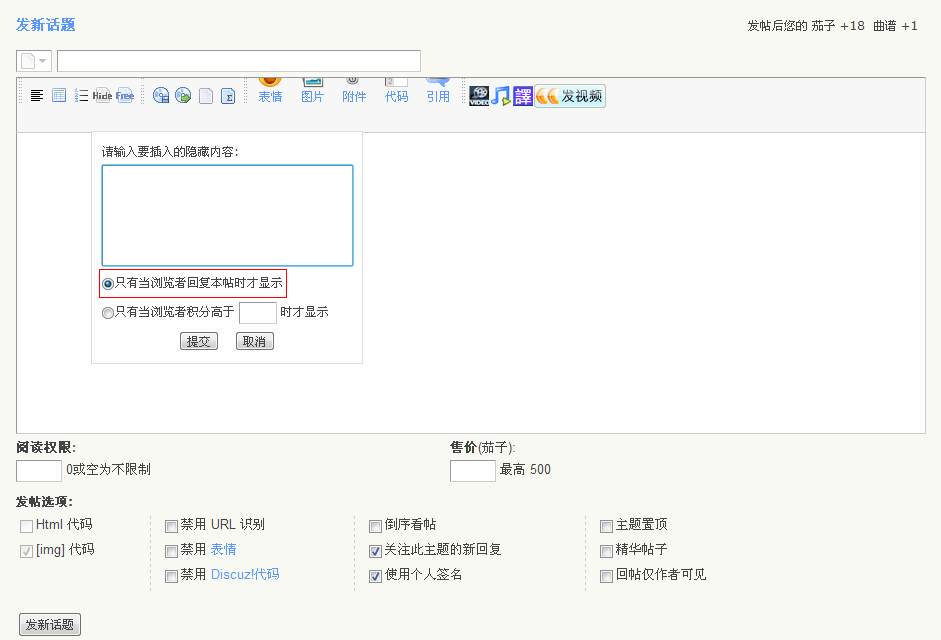The height and width of the screenshot is (640, 941).
Task: Enable the Html 代码 checkbox
Action: 26,527
